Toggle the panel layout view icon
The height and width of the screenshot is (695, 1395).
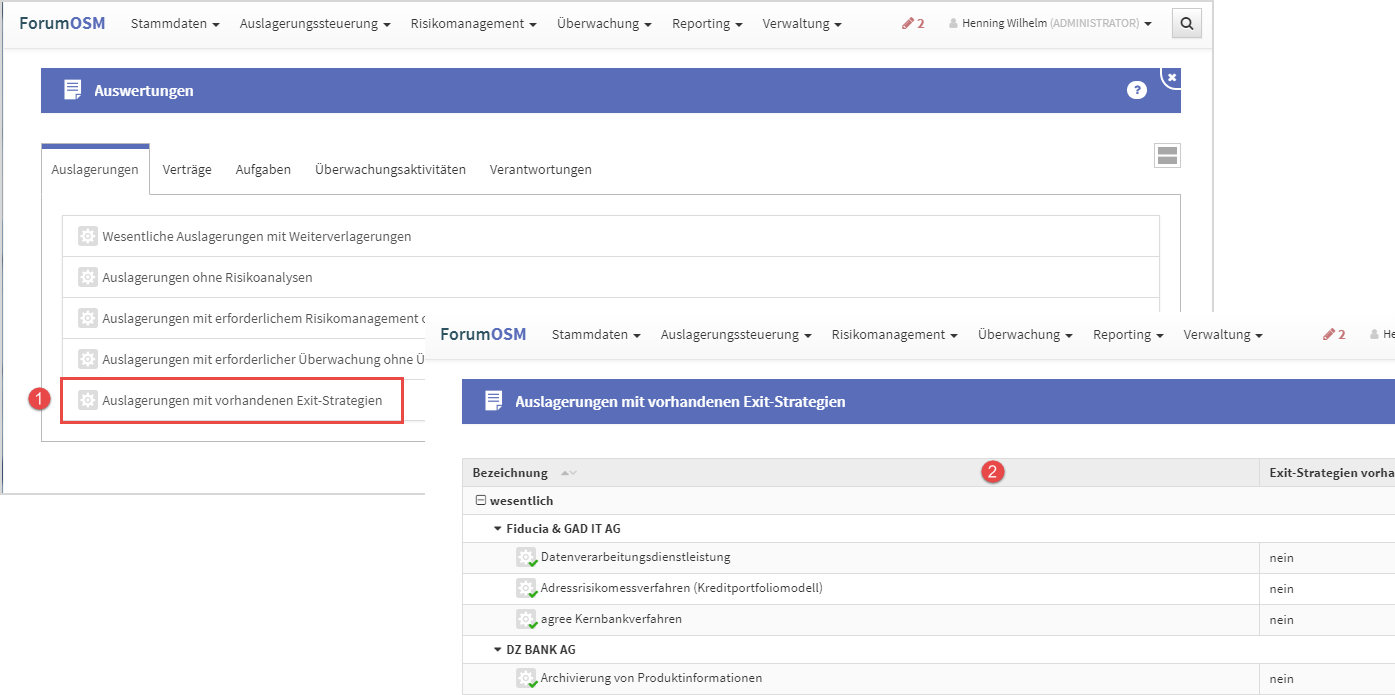1167,155
